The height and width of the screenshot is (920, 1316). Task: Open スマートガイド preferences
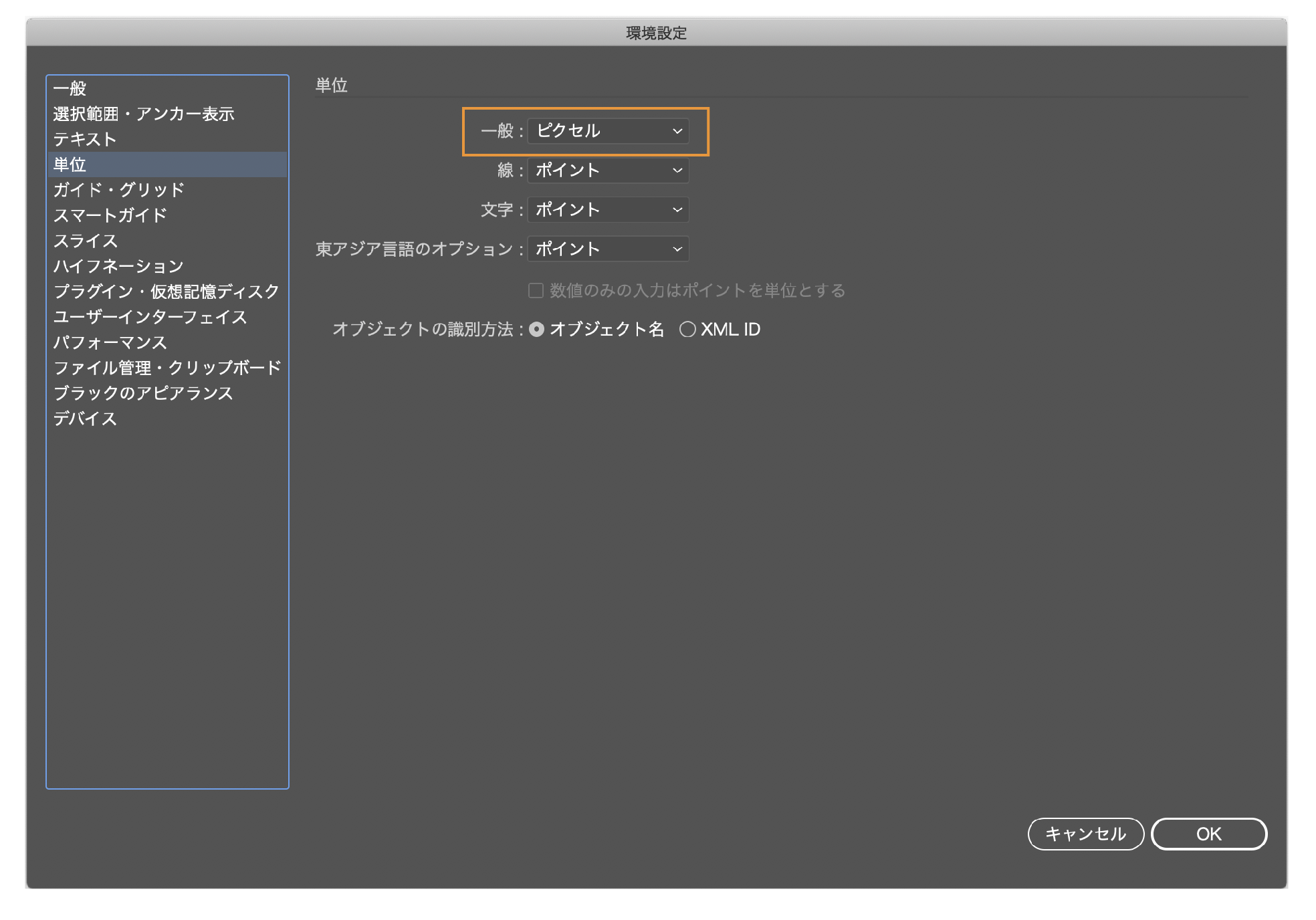167,215
